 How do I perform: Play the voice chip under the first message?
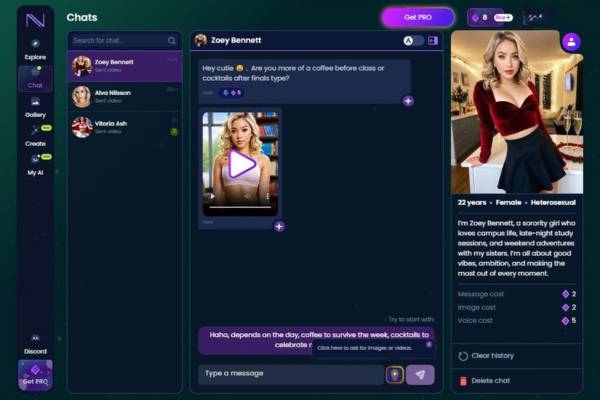(x=231, y=93)
